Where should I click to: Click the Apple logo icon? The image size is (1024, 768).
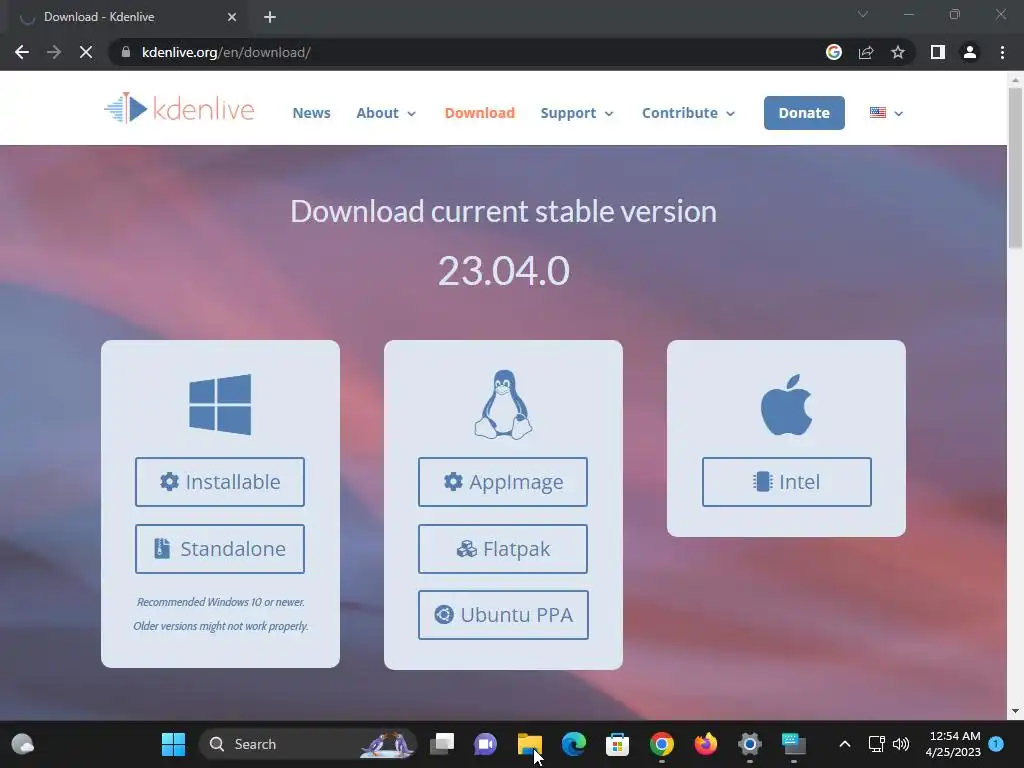786,404
